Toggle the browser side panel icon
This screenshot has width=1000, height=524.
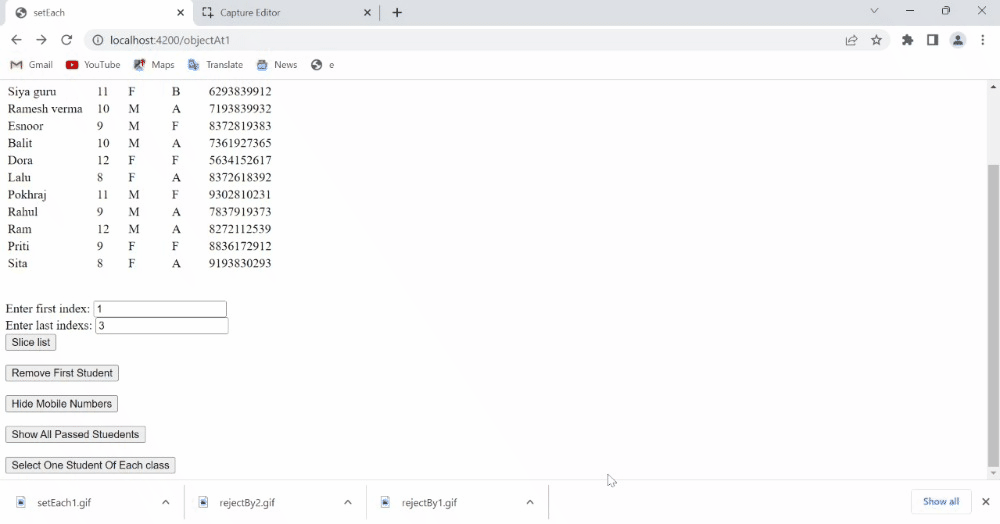[x=932, y=40]
